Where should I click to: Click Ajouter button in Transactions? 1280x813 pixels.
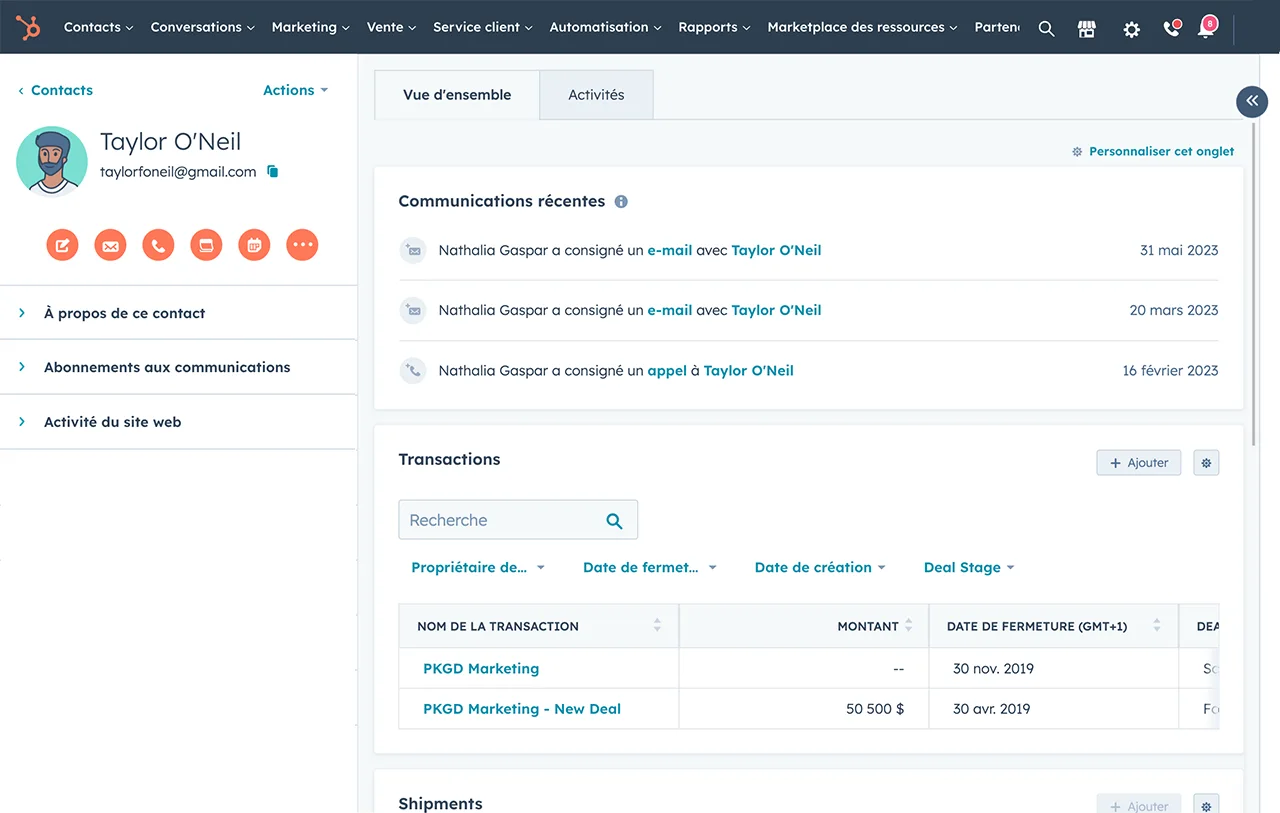click(1139, 463)
